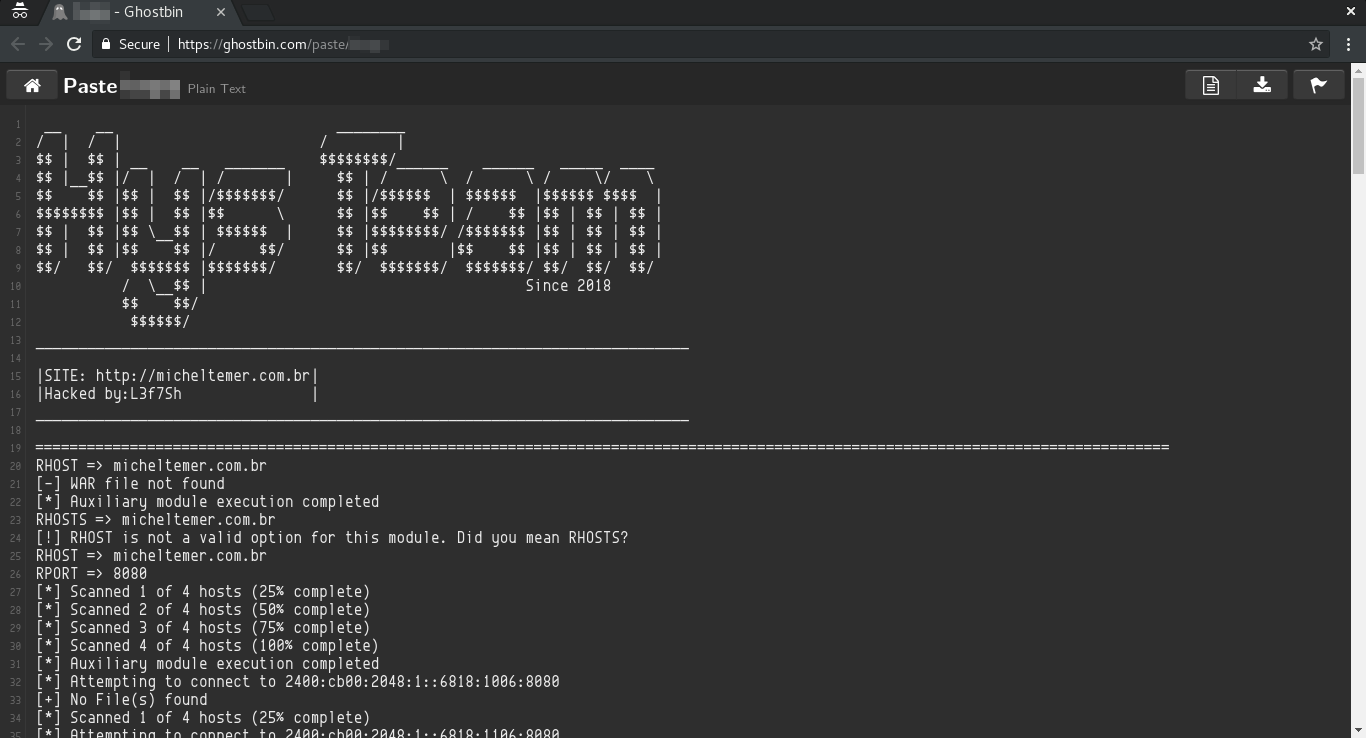Click 'Scanned 1 of 4 hosts' on line 34
This screenshot has height=738, width=1366.
point(203,718)
